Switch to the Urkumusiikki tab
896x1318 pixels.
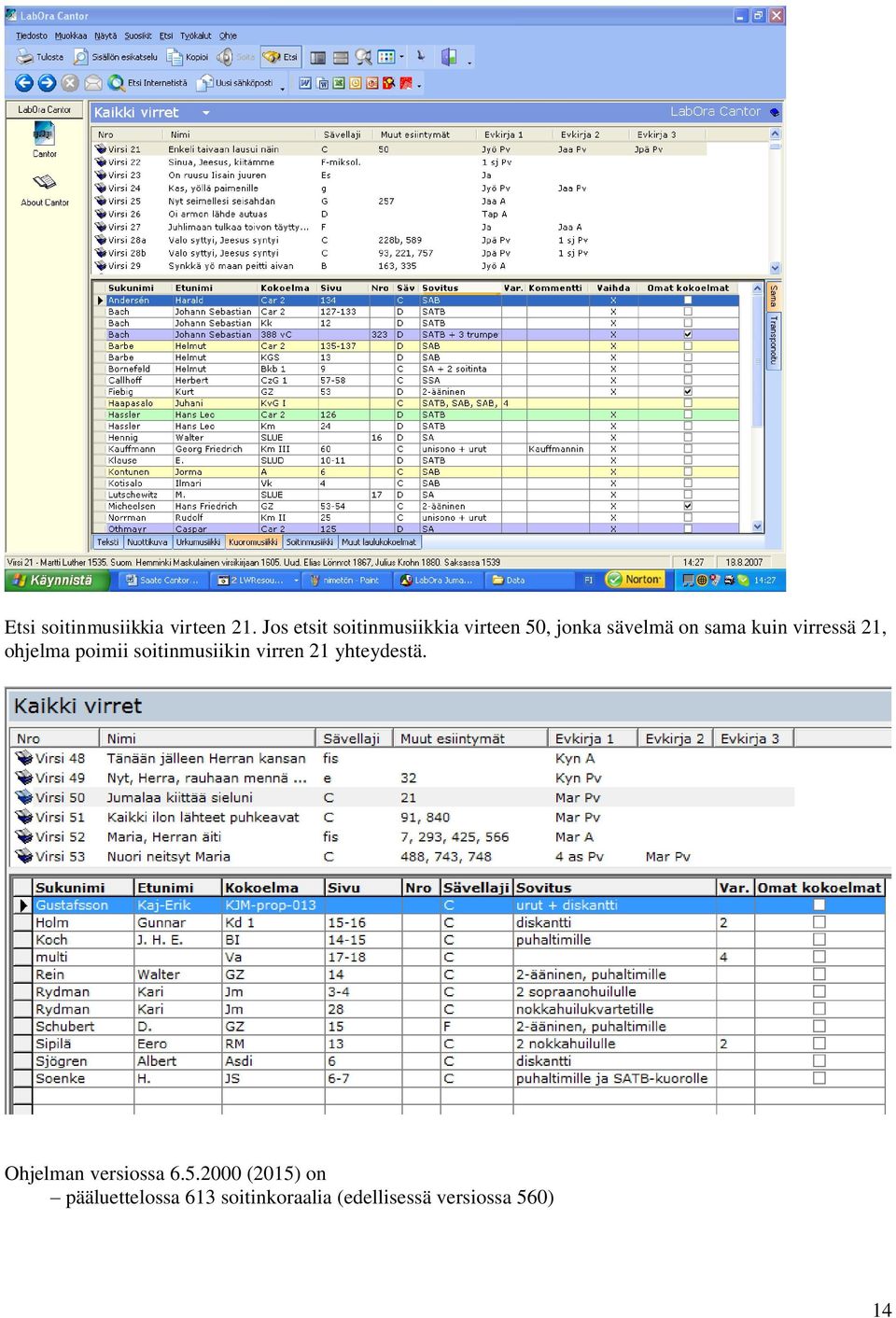(x=199, y=542)
